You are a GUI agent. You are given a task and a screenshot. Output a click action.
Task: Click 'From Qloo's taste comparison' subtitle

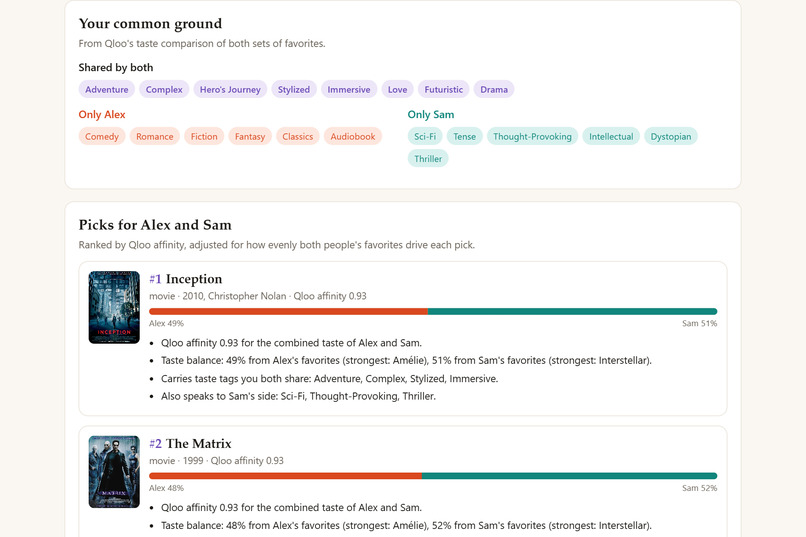202,44
